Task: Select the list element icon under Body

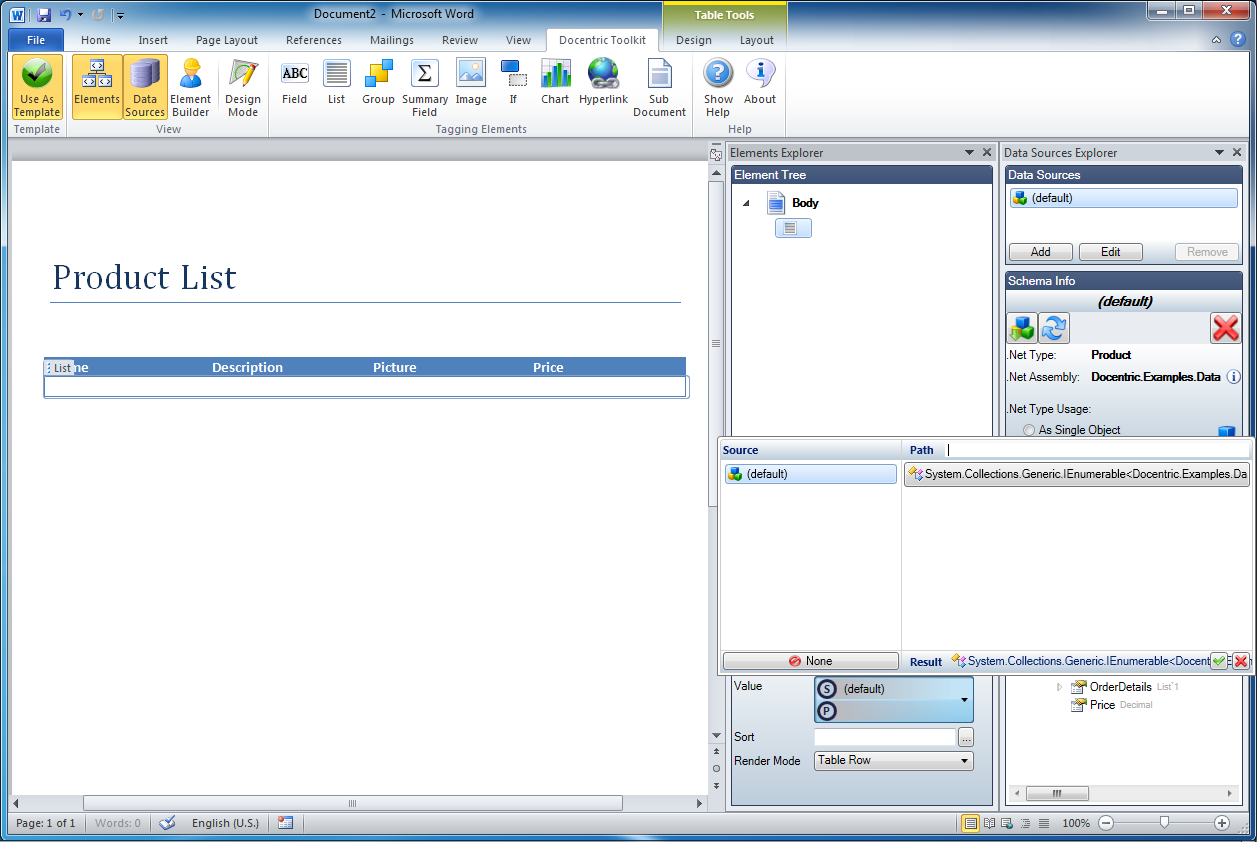Action: click(x=793, y=228)
